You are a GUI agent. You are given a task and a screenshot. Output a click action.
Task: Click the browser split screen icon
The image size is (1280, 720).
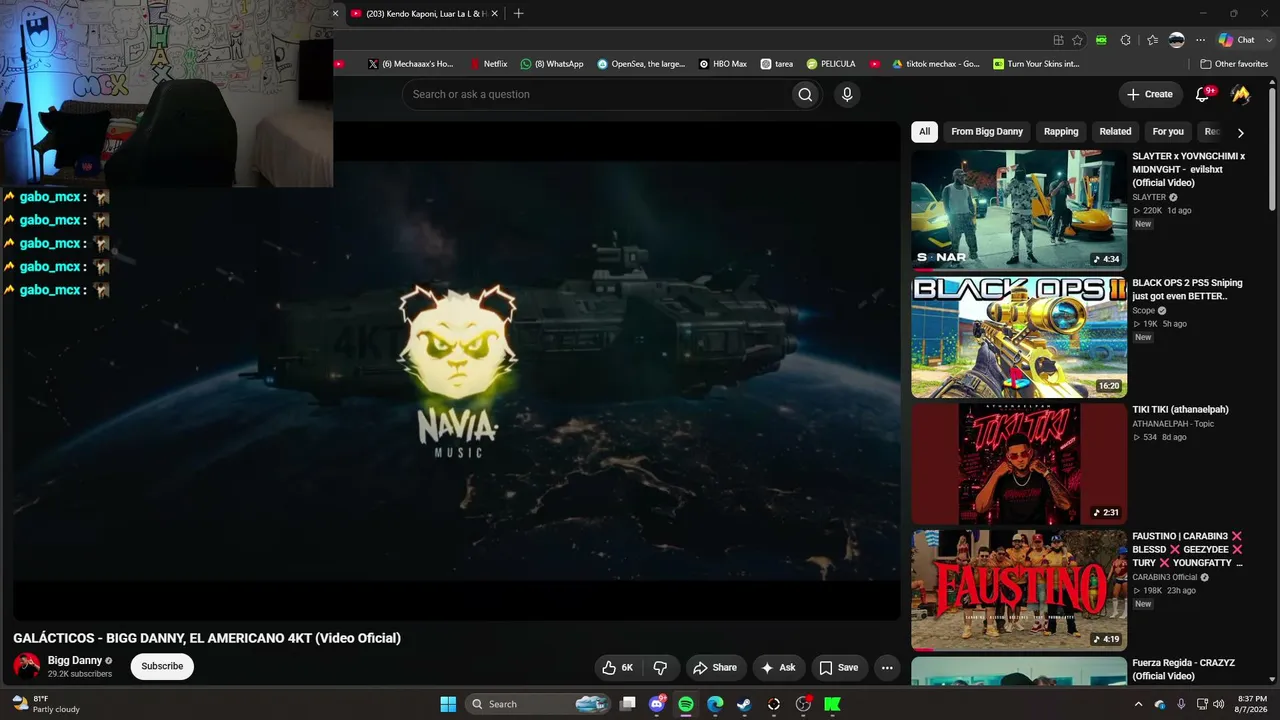coord(1058,40)
